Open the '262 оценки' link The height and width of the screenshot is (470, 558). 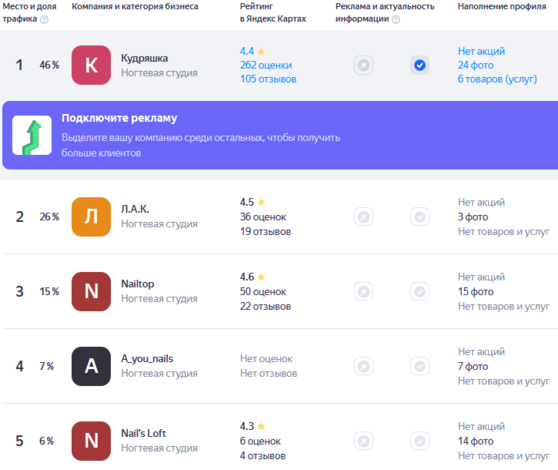coord(266,65)
